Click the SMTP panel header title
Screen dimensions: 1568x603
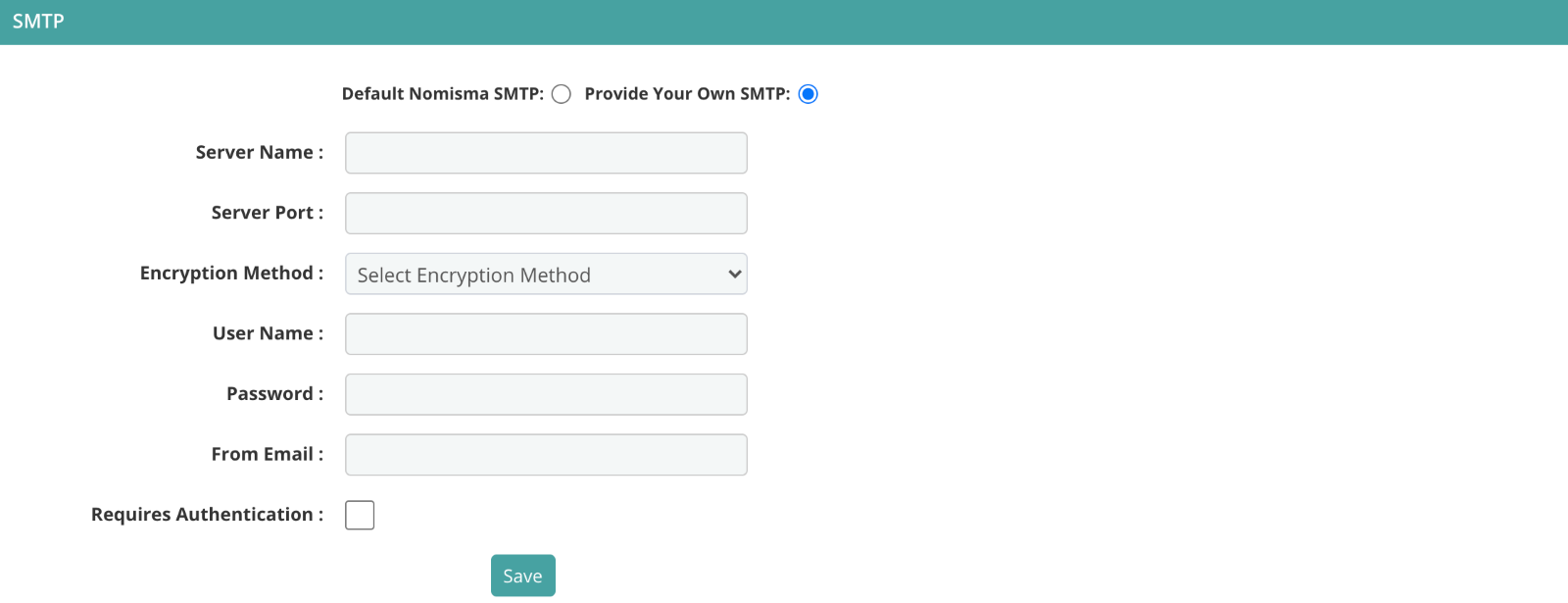point(38,22)
